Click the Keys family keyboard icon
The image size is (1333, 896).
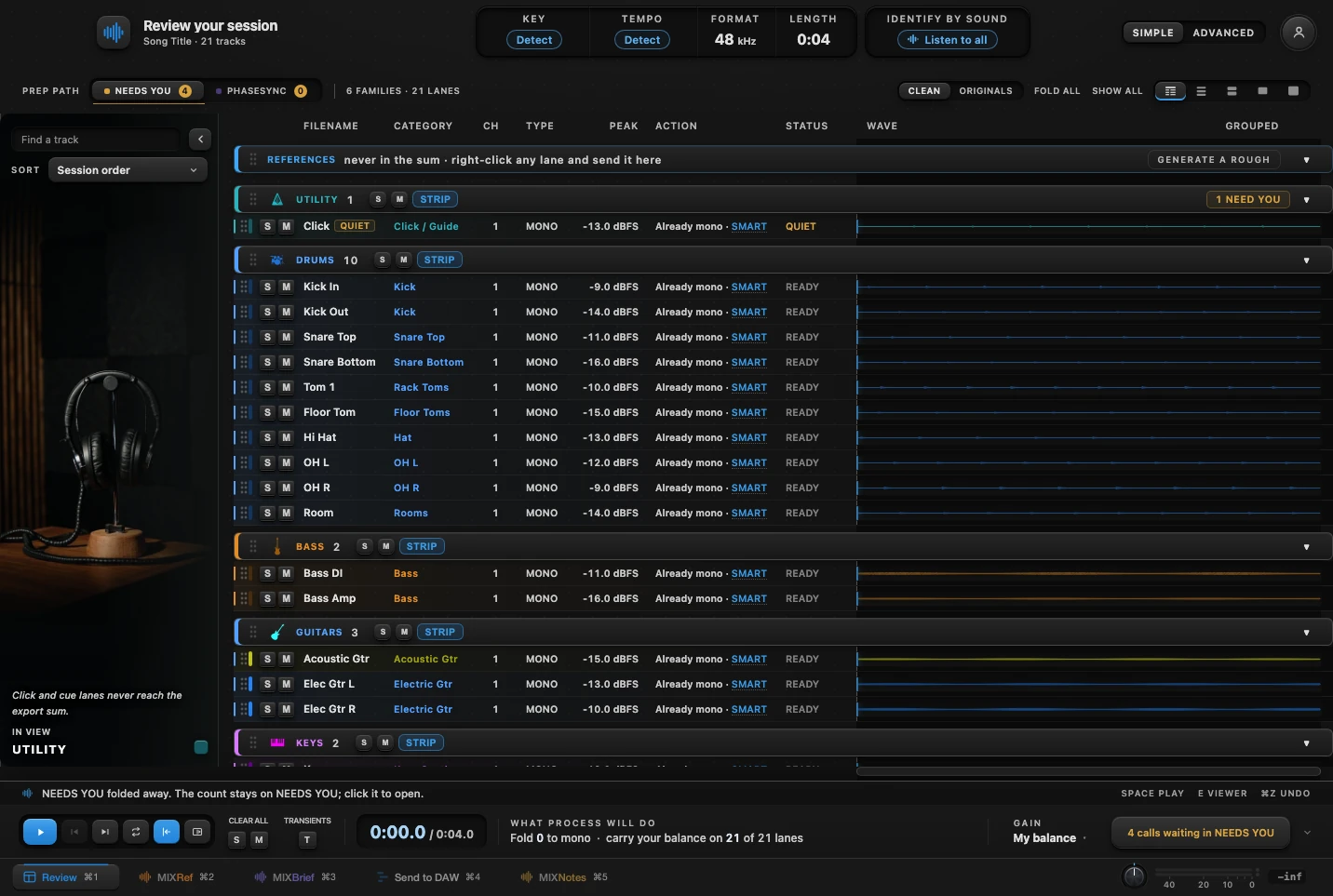click(x=276, y=742)
